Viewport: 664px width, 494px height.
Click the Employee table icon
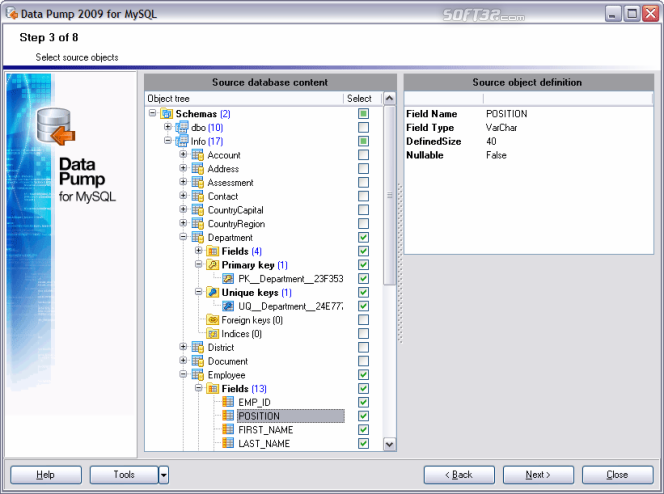[197, 375]
